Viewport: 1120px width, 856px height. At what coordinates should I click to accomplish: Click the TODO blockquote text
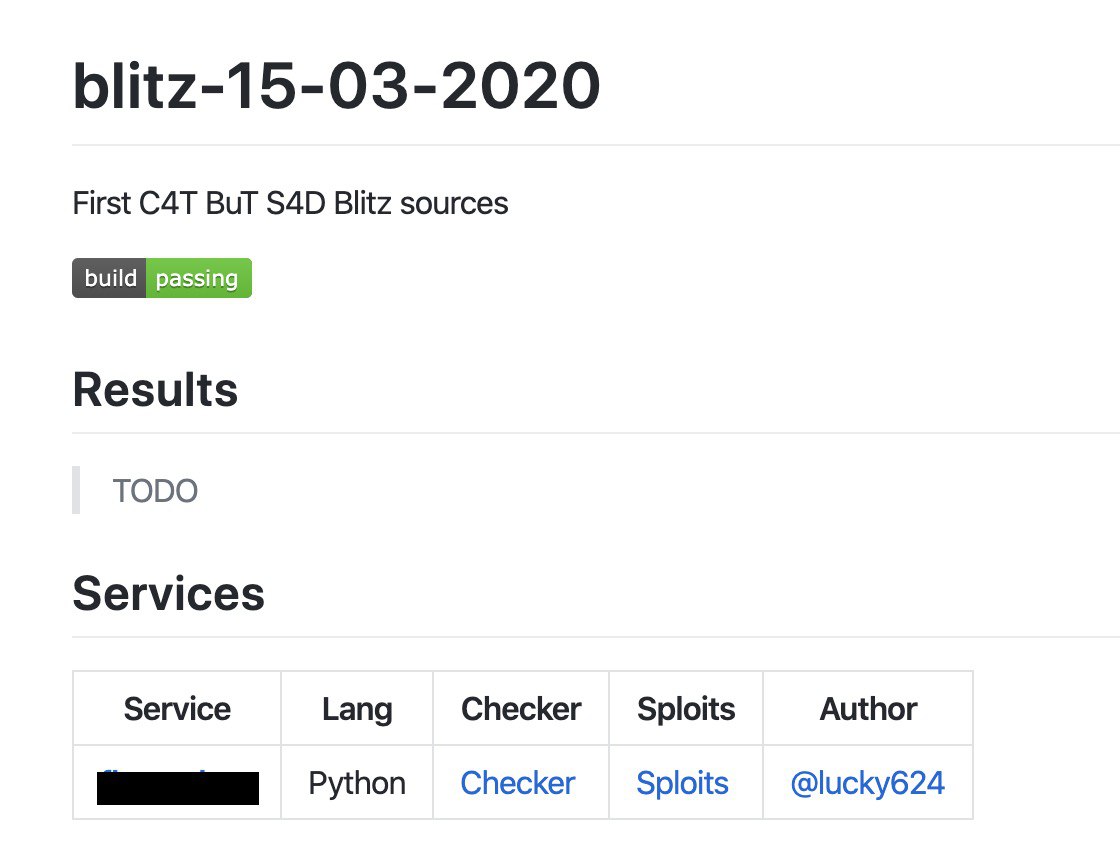(x=155, y=491)
